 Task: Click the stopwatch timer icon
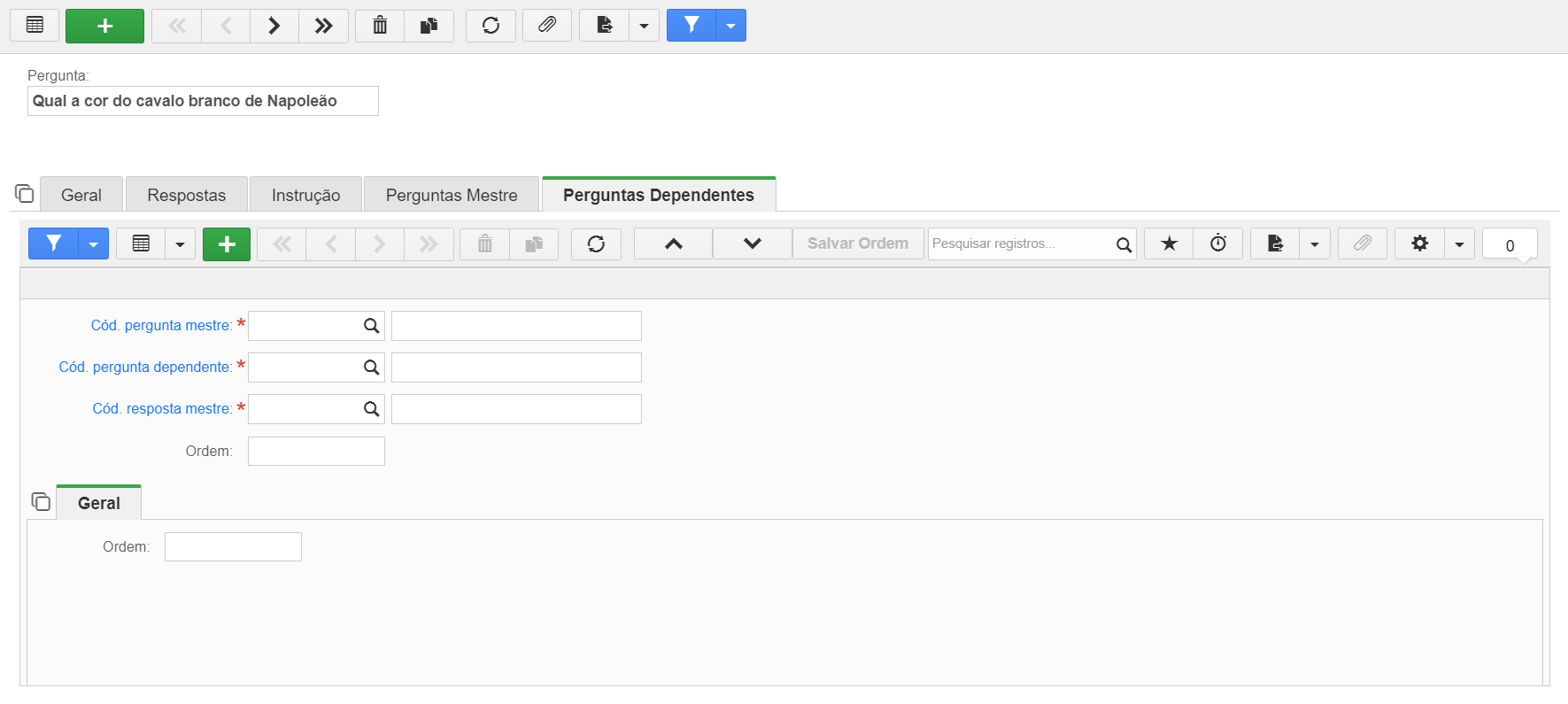click(1218, 244)
